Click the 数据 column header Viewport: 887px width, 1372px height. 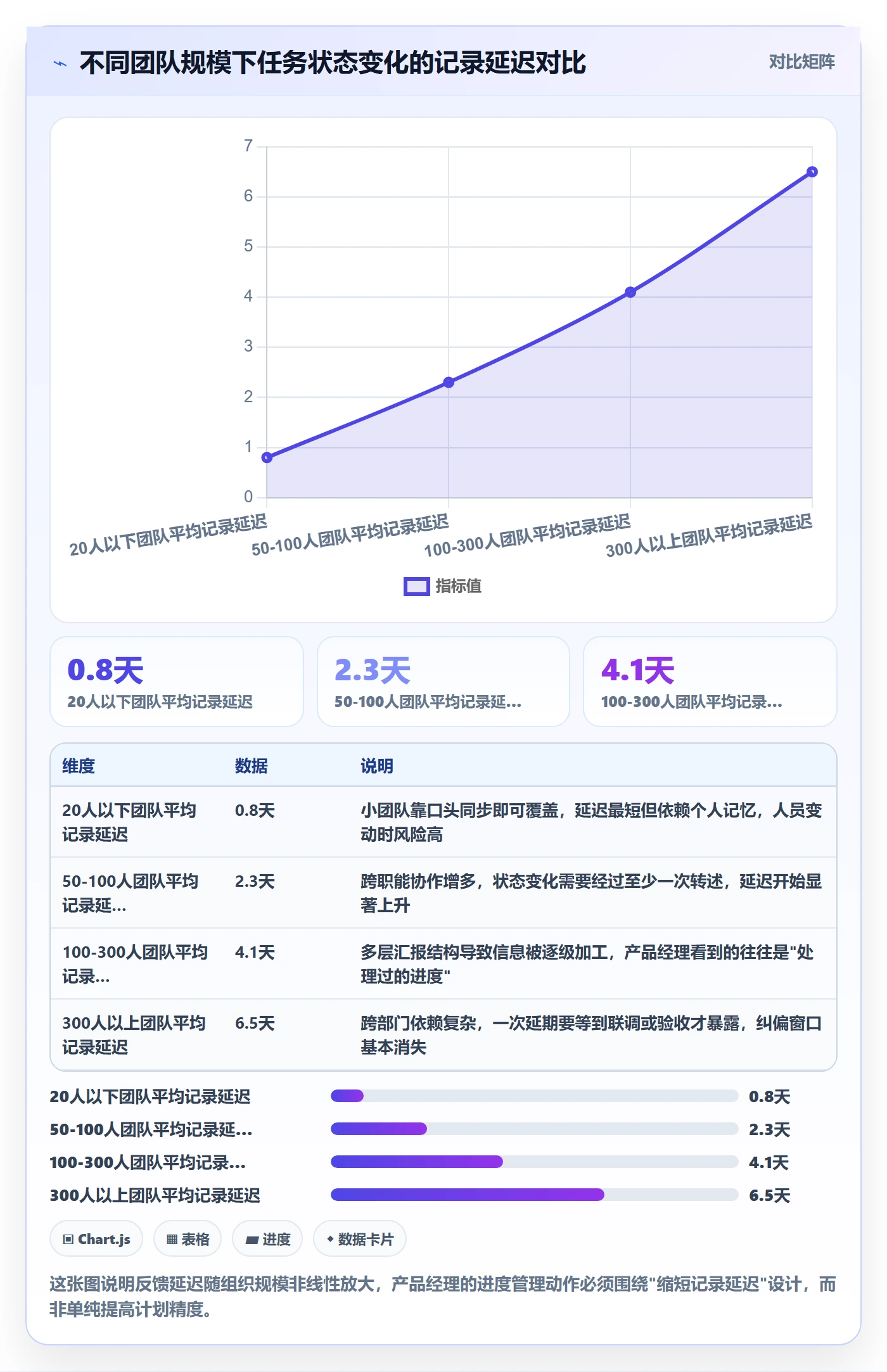252,766
